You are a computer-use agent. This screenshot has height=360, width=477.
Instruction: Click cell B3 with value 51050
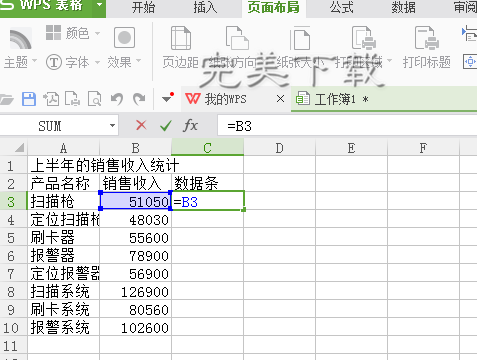pos(136,201)
